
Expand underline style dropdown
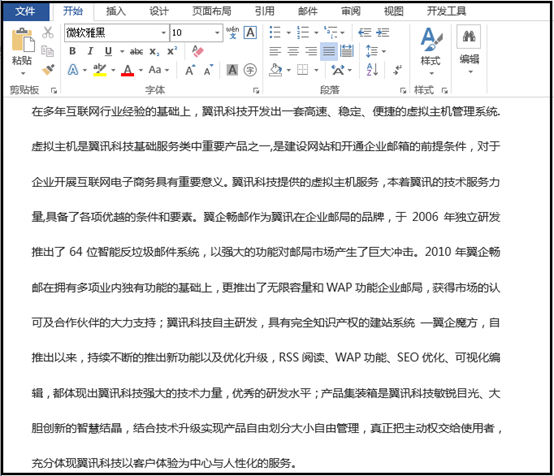click(122, 52)
